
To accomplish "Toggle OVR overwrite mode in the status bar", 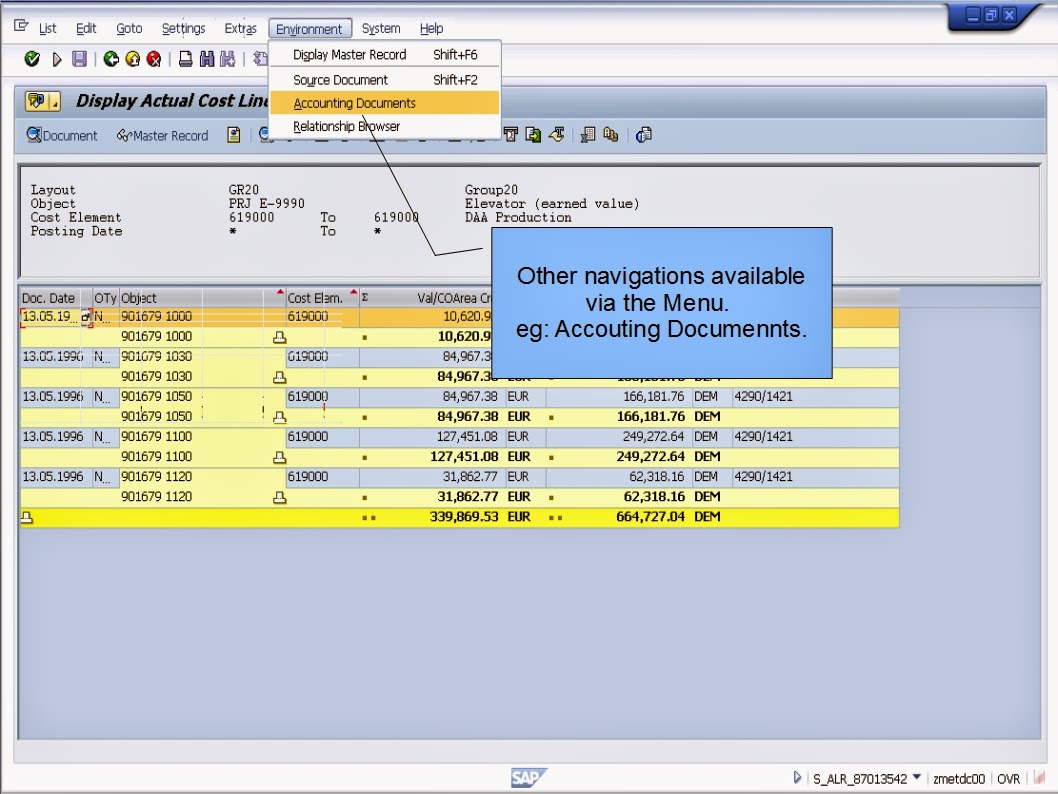I will click(1007, 778).
